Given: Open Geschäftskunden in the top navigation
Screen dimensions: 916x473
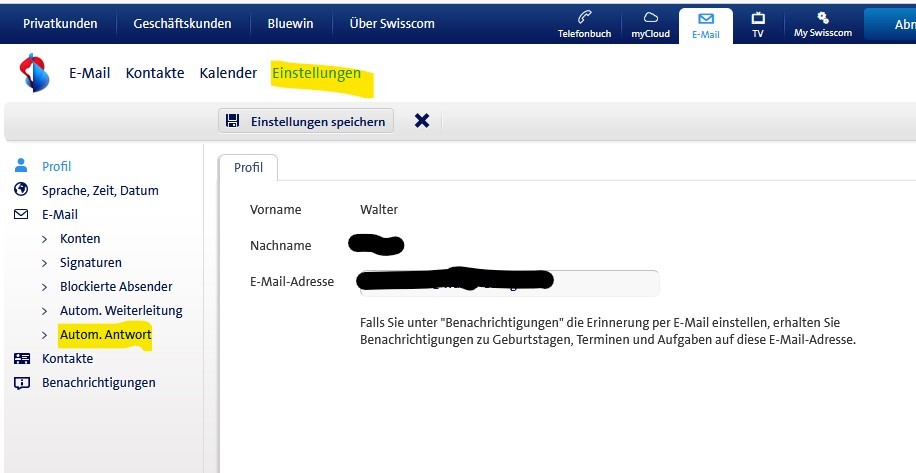Looking at the screenshot, I should tap(182, 24).
